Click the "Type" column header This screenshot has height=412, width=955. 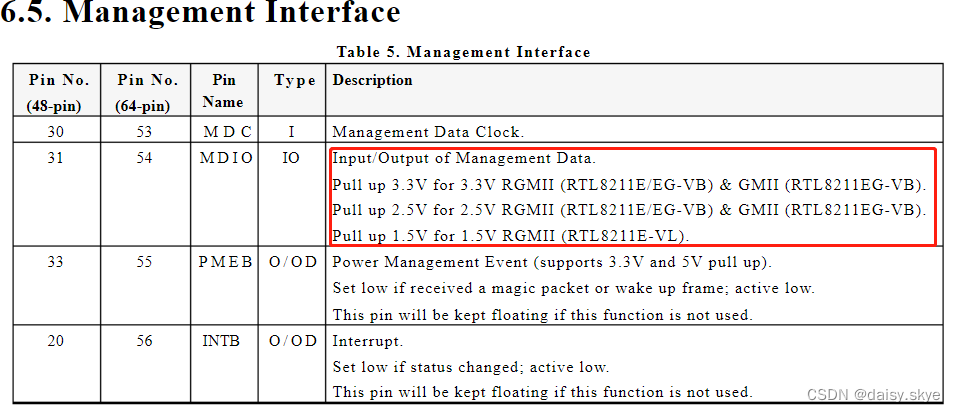coord(294,80)
